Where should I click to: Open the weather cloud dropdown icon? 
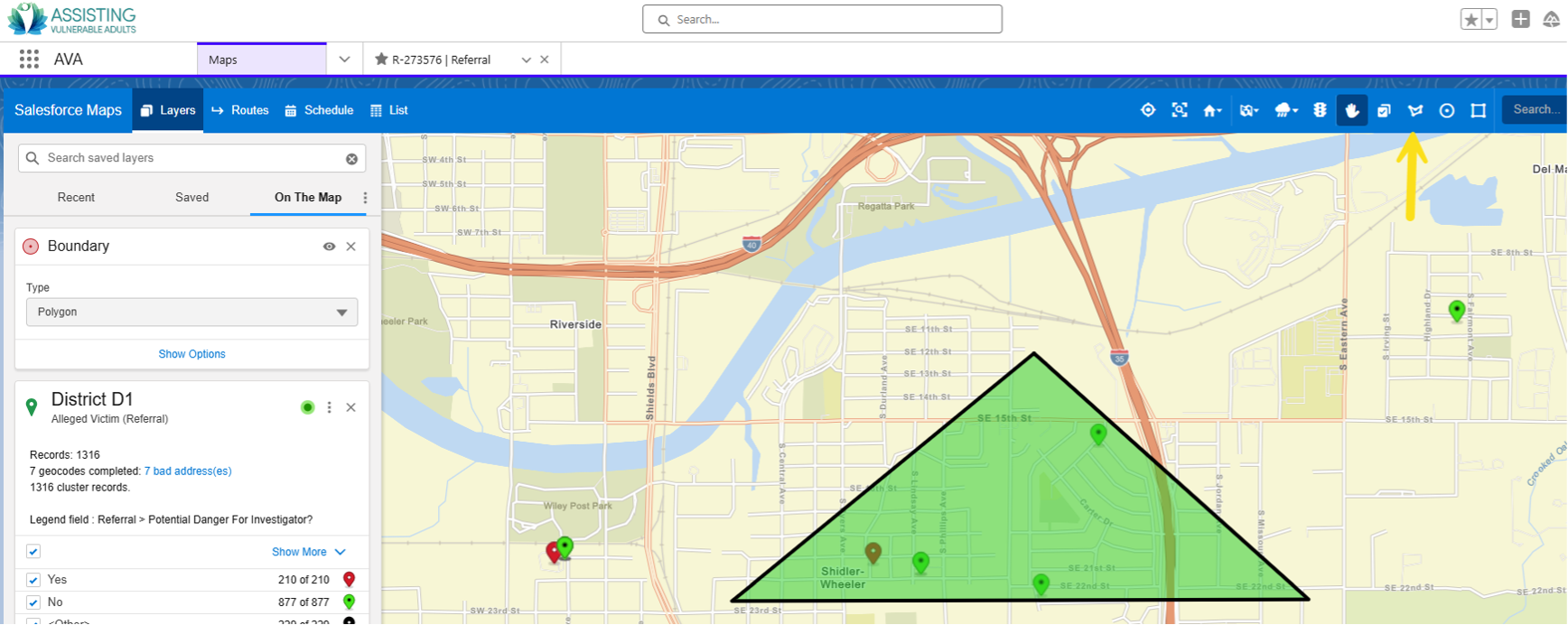(1286, 110)
